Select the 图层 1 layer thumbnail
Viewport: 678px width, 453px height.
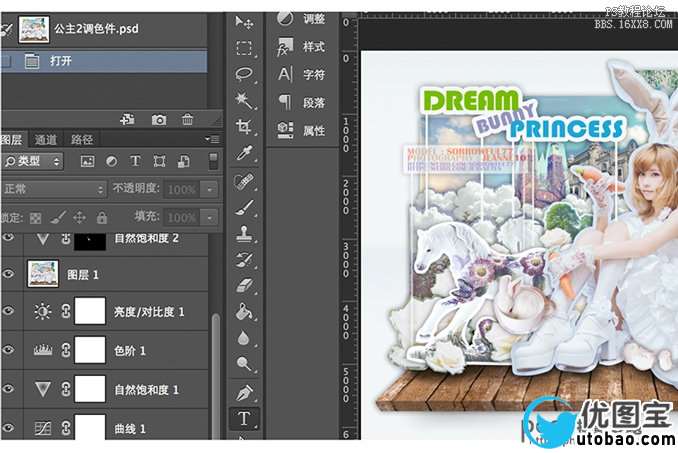pos(43,274)
